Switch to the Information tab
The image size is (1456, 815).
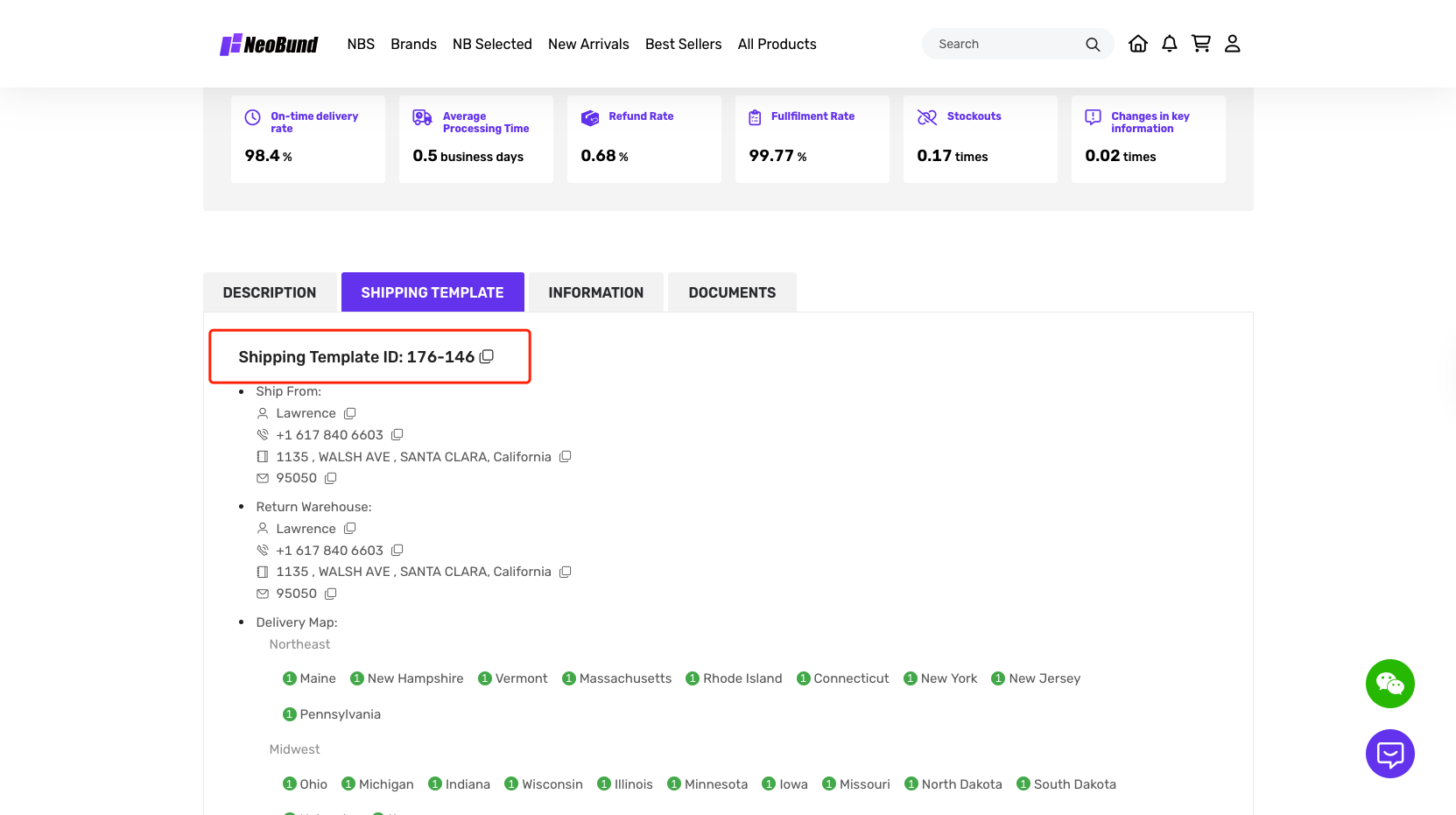click(x=595, y=292)
